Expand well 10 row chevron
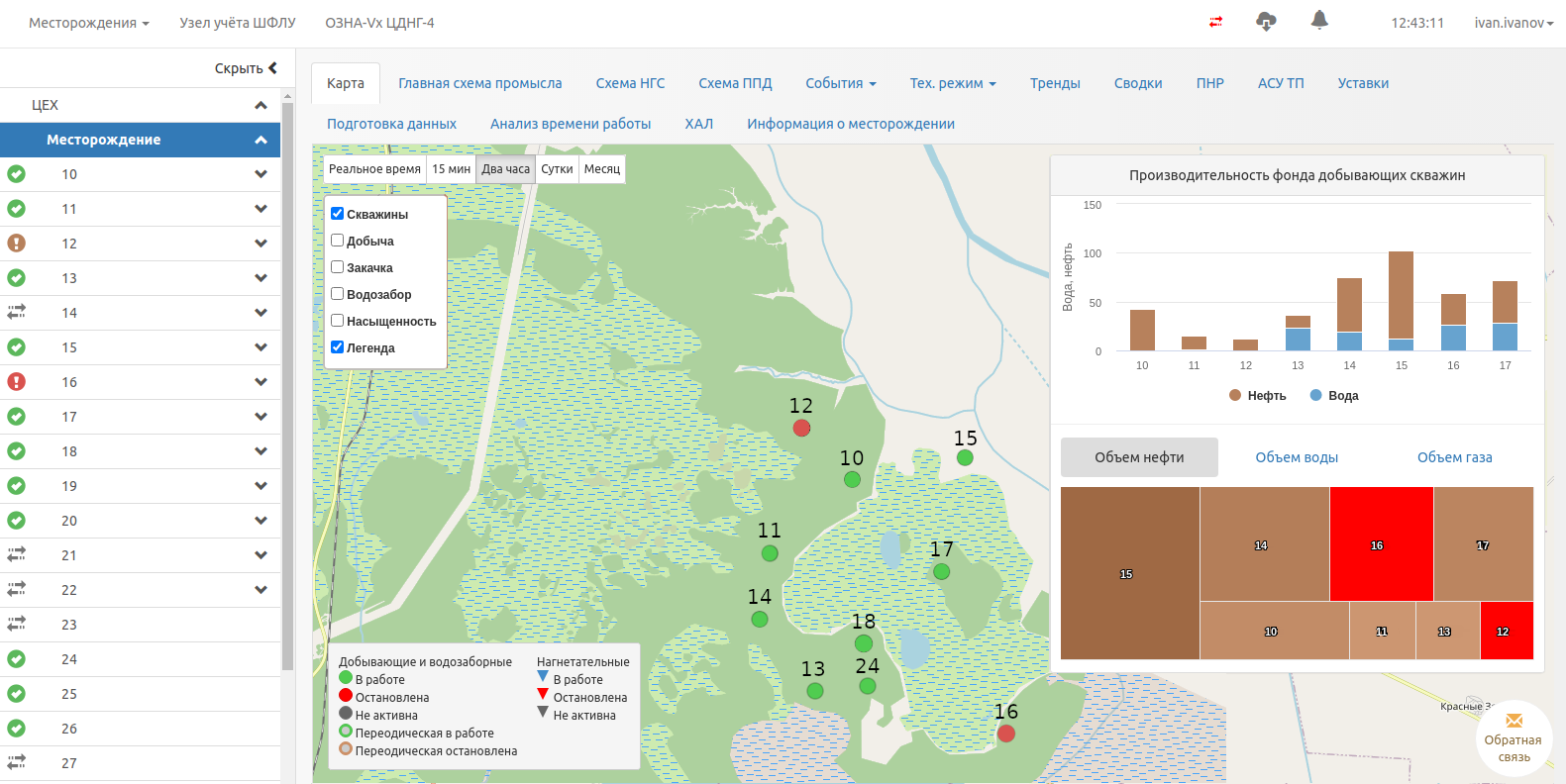 pyautogui.click(x=261, y=174)
